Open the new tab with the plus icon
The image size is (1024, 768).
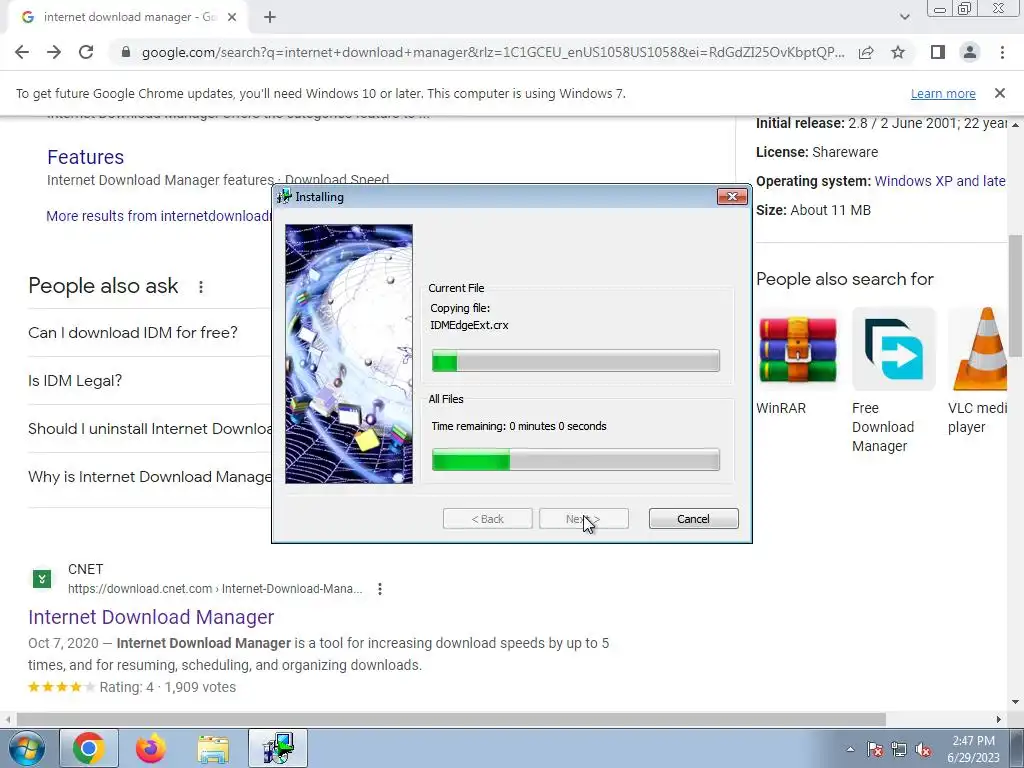point(270,17)
